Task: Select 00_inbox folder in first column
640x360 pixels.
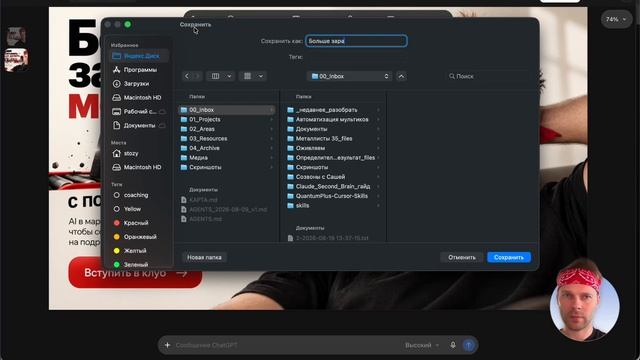Action: (227, 110)
